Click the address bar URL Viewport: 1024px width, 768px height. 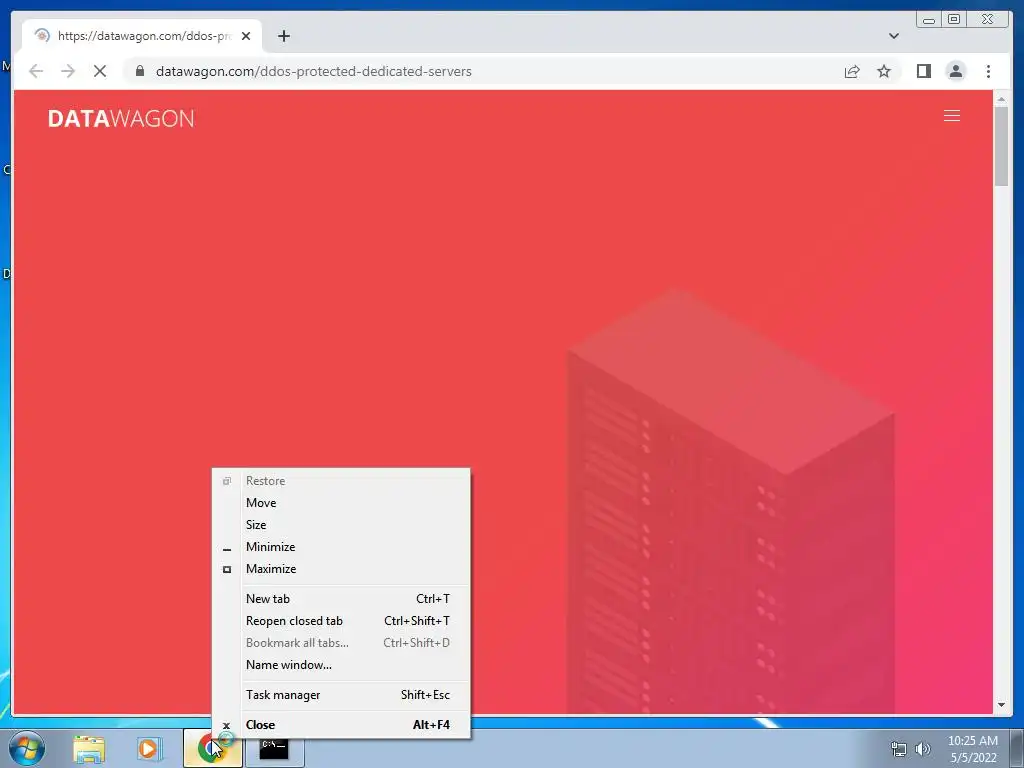coord(313,71)
